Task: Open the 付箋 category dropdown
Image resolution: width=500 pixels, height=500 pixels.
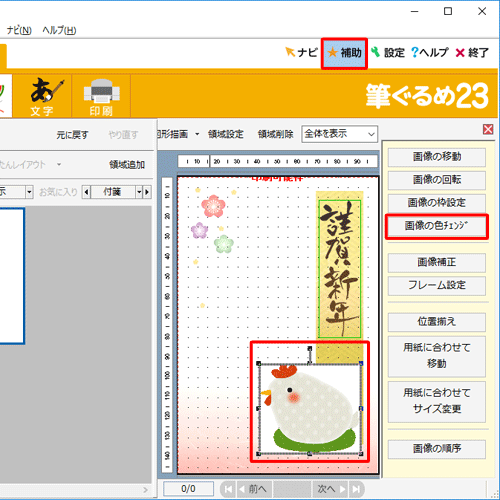Action: pos(140,192)
